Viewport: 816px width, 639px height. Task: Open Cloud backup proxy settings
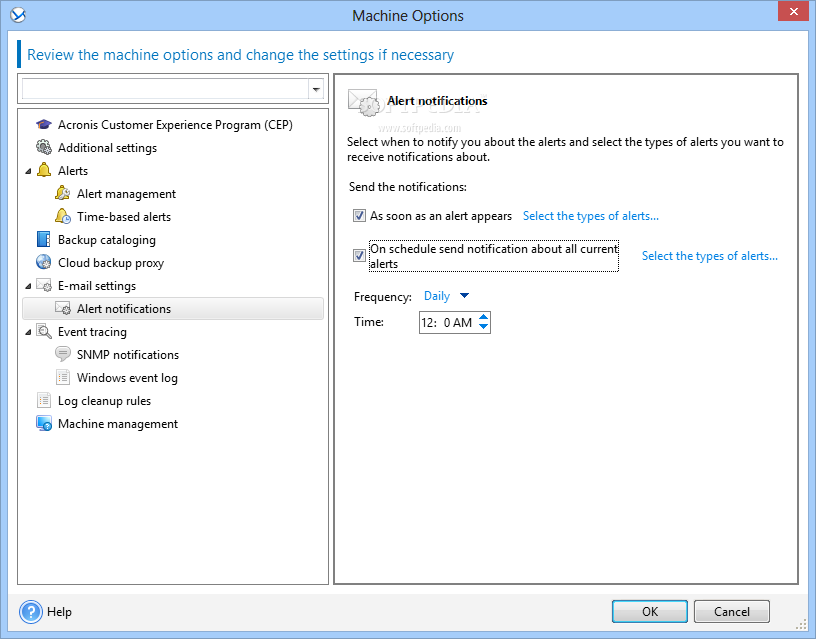111,263
